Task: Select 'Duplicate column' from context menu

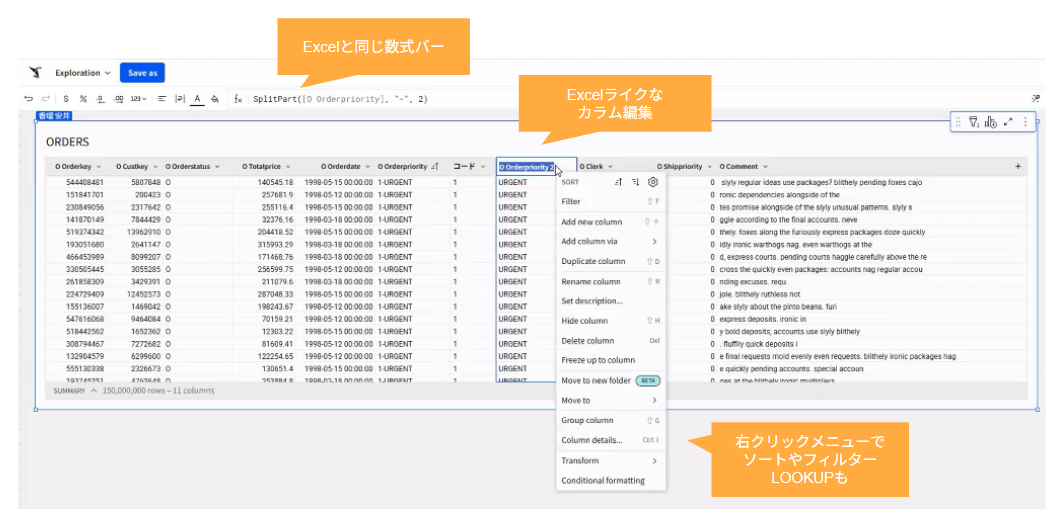Action: coord(594,261)
